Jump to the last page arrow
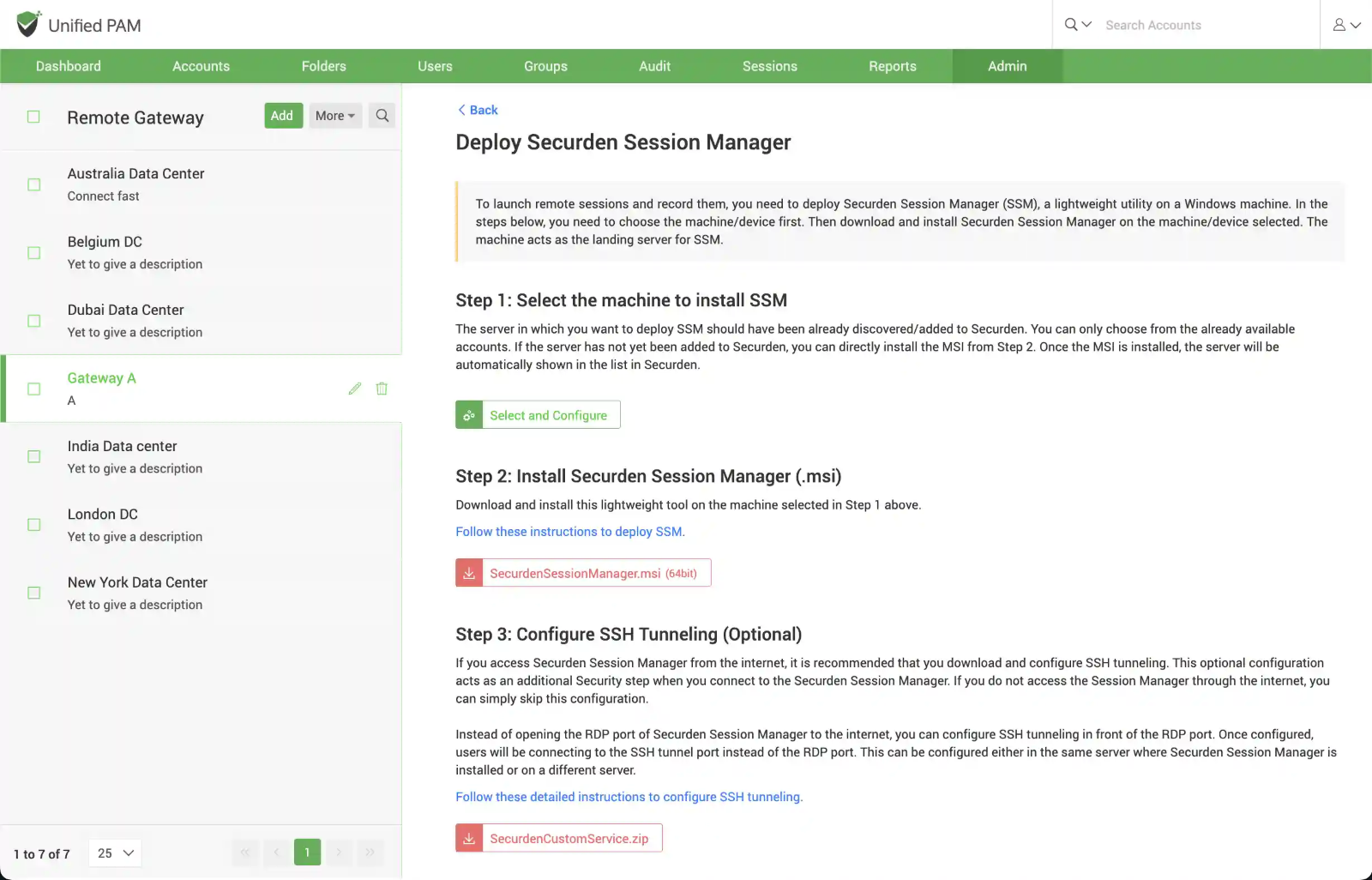Screen dimensions: 1372x880 (370, 852)
